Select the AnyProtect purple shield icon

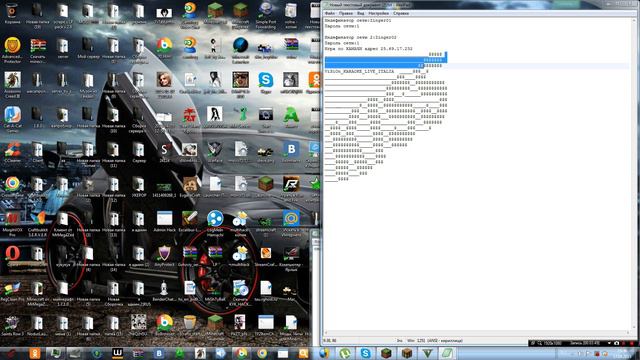pos(164,256)
